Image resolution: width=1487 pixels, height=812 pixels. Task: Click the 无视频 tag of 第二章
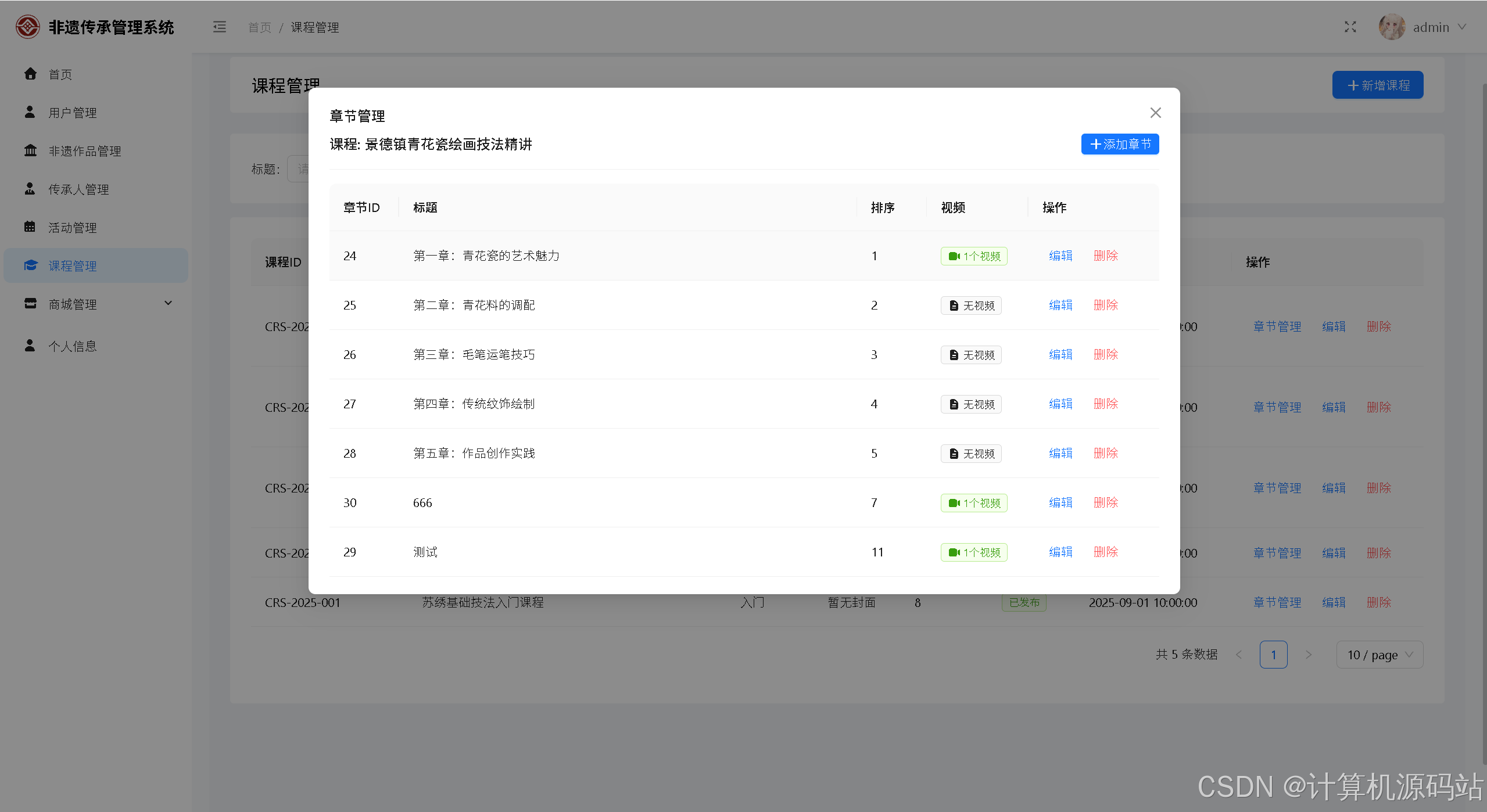click(971, 306)
